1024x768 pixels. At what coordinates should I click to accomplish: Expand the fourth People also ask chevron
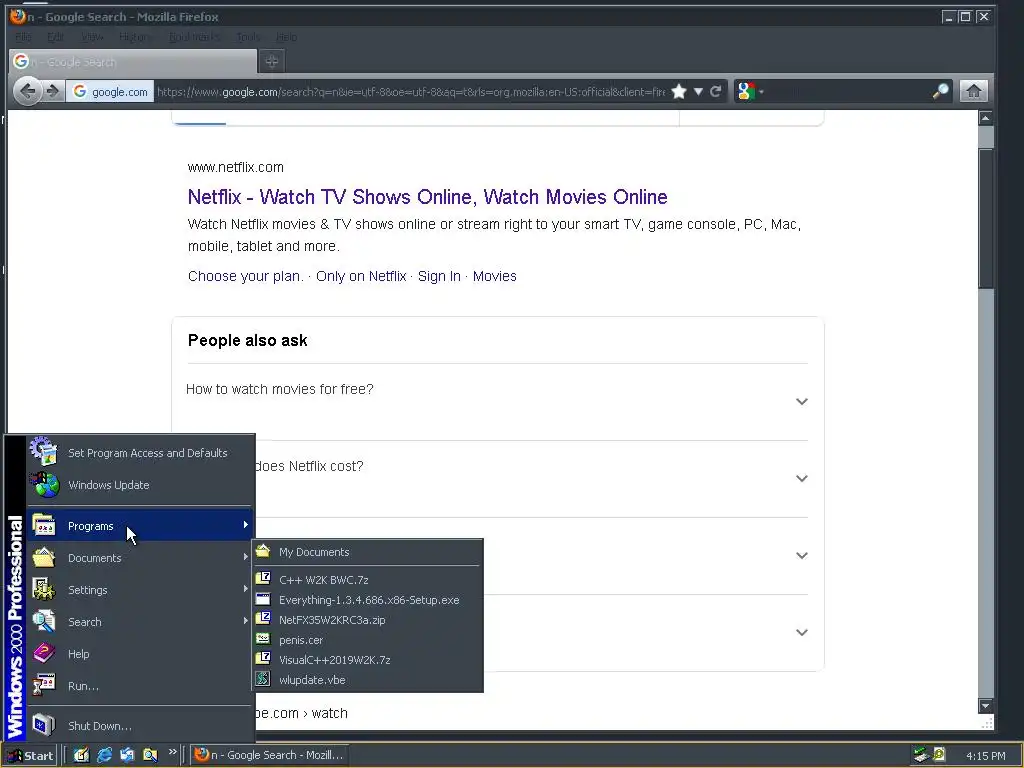(802, 632)
